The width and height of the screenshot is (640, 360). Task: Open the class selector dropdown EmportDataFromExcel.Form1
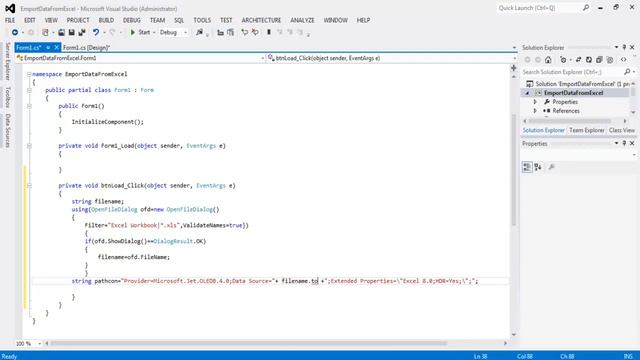[140, 58]
